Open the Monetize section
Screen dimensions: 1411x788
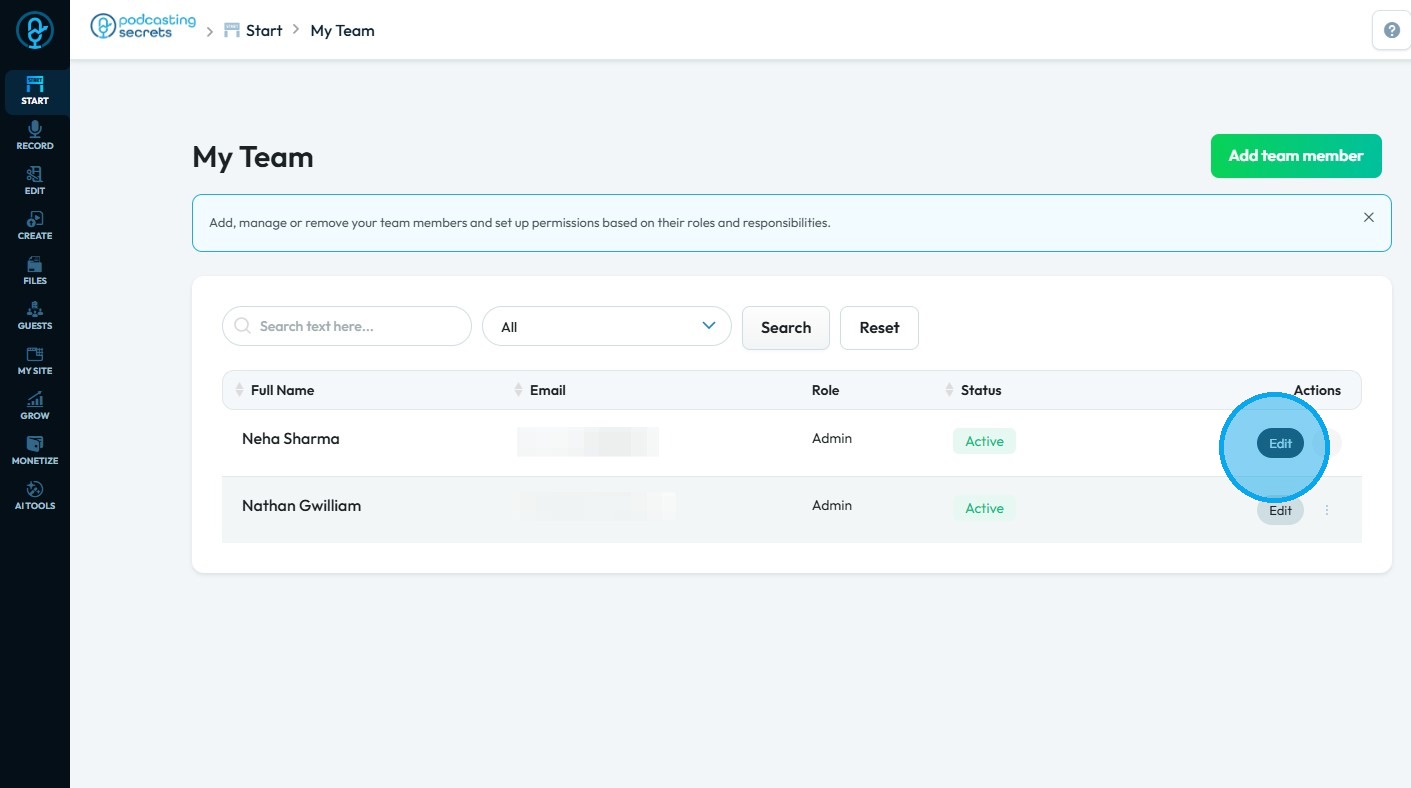tap(34, 450)
